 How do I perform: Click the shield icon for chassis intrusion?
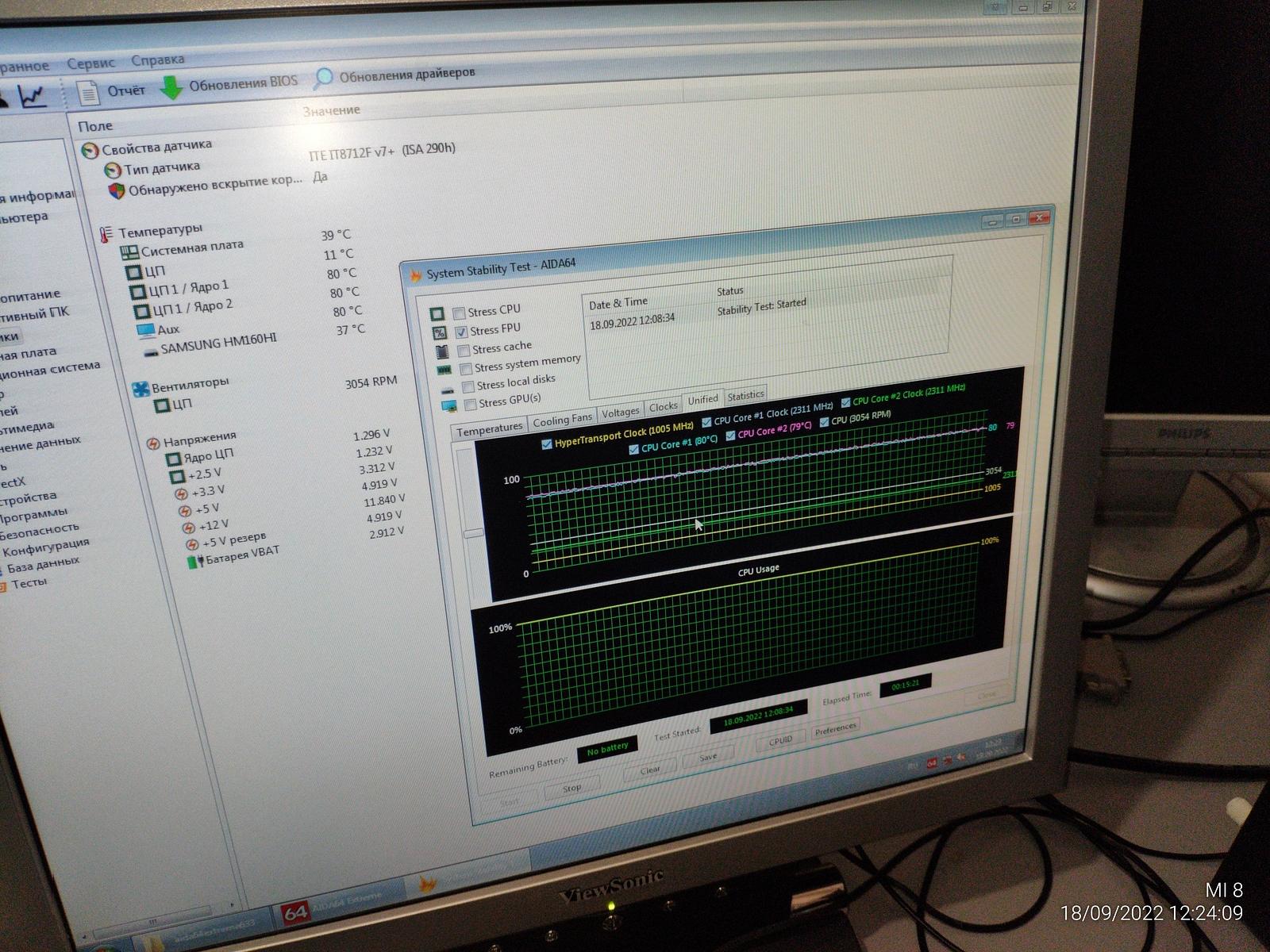[117, 191]
